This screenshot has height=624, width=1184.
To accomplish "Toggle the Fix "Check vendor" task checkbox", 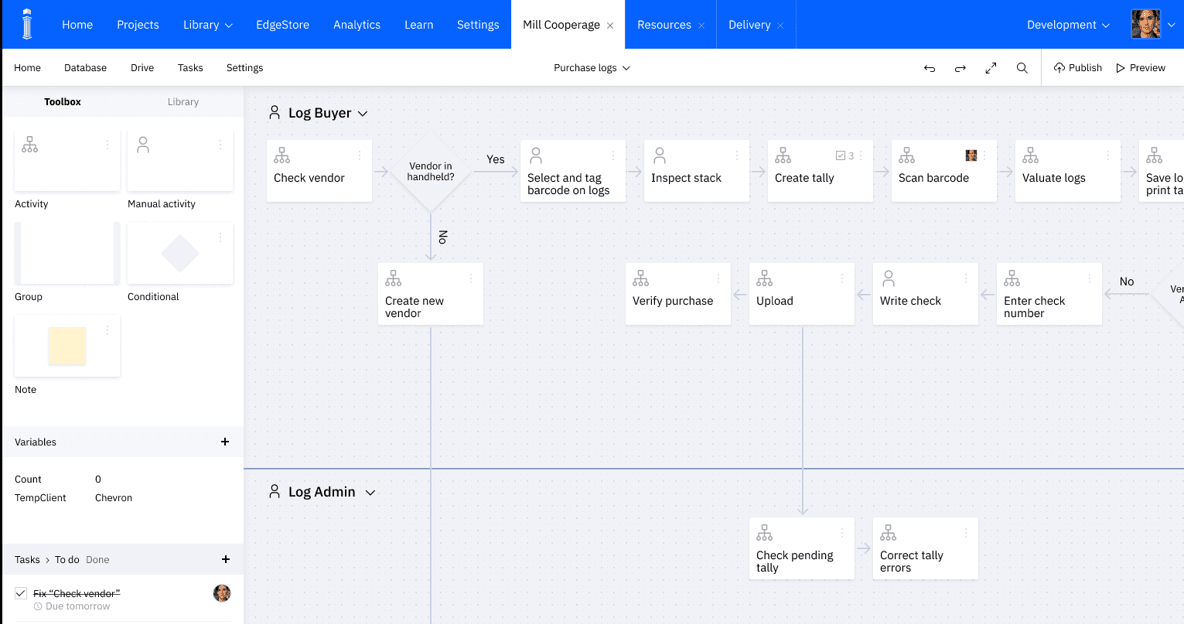I will click(x=21, y=594).
